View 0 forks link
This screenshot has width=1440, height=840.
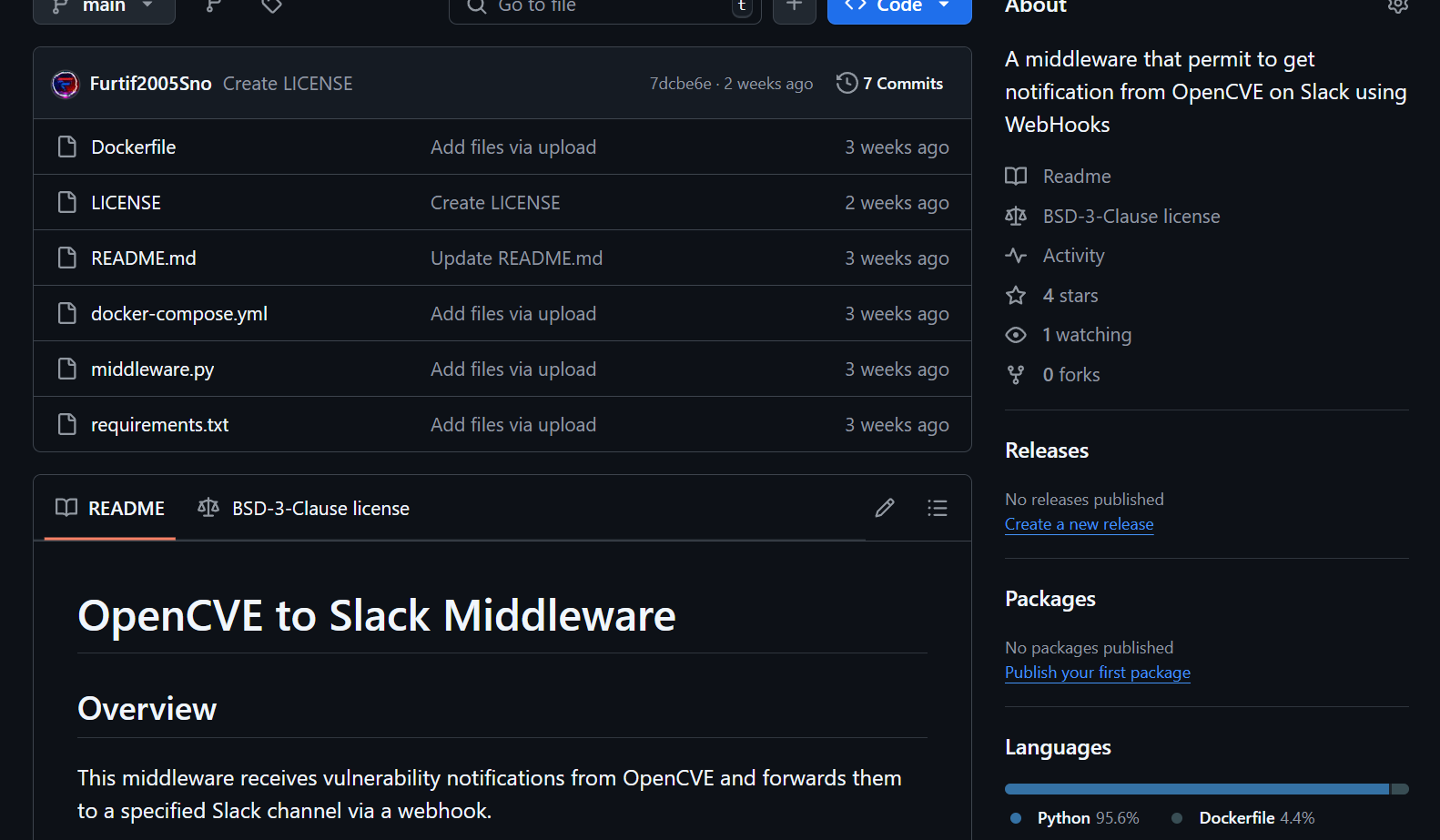tap(1071, 375)
